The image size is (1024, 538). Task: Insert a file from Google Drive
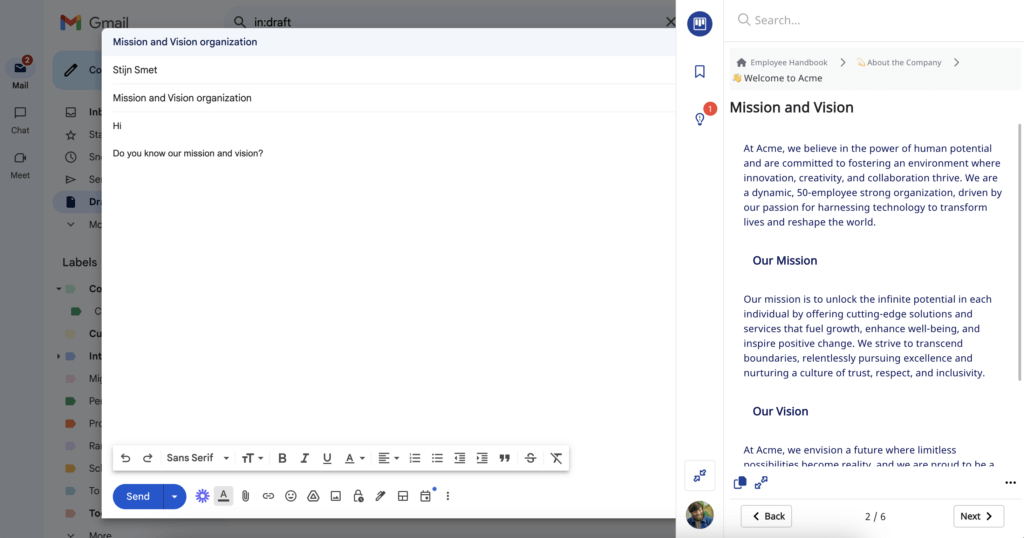[313, 496]
